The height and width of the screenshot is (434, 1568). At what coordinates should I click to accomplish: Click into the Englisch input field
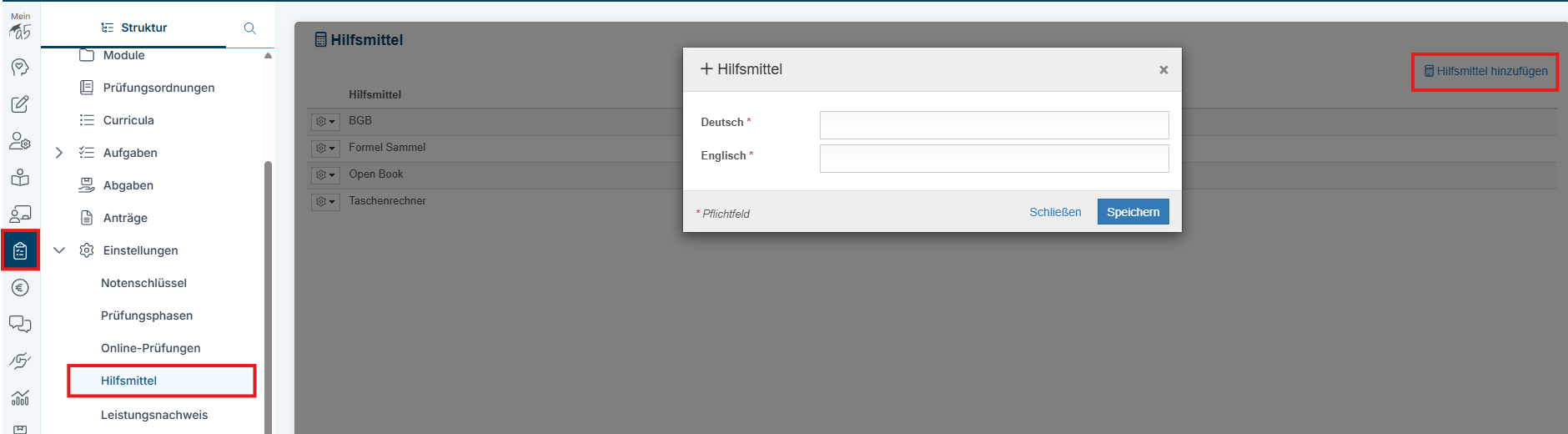tap(994, 159)
